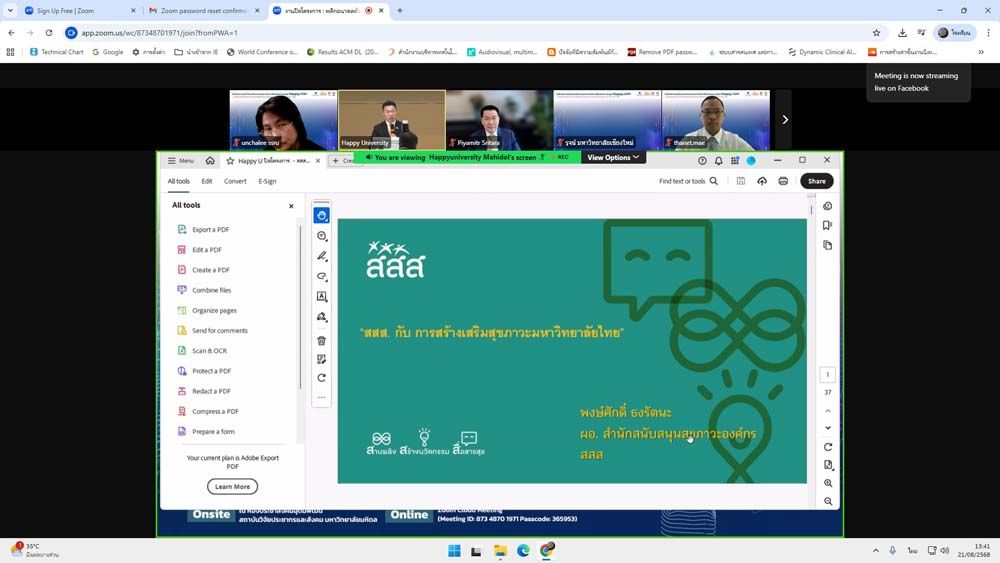
Task: Open the Convert tab in Acrobat
Action: pyautogui.click(x=235, y=181)
